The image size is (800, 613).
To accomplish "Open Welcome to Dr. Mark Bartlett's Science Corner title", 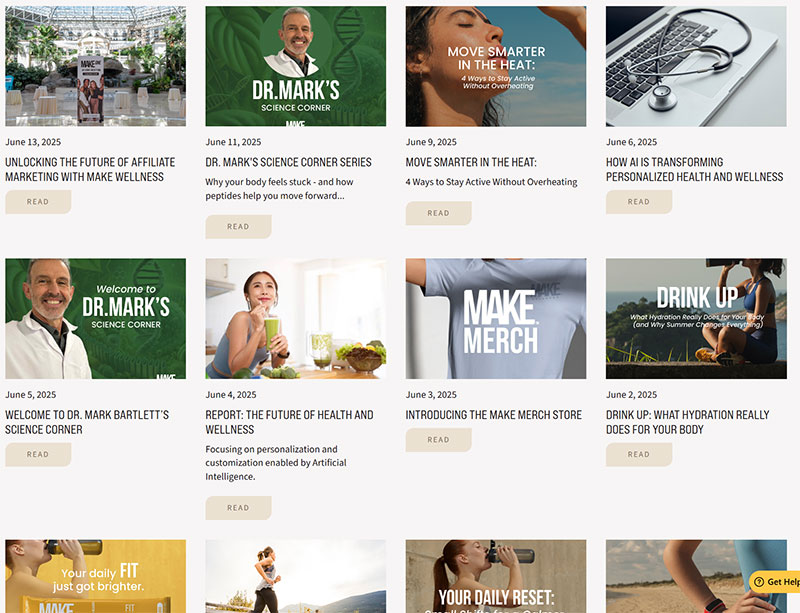I will coord(87,422).
